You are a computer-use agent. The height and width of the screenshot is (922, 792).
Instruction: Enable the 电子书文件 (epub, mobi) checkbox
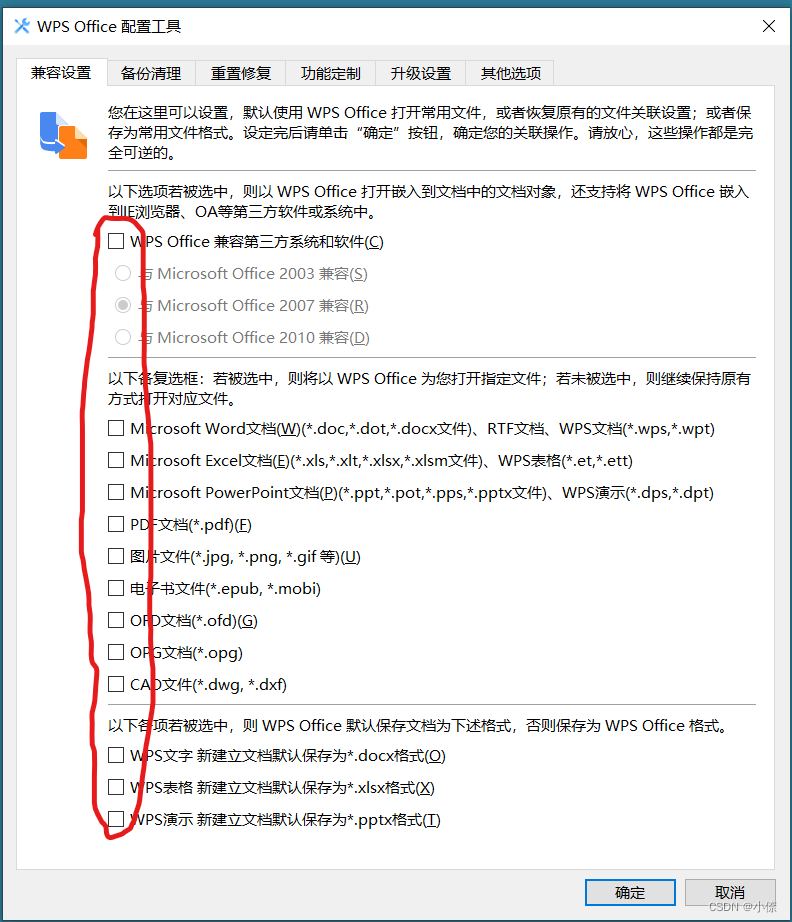(116, 588)
